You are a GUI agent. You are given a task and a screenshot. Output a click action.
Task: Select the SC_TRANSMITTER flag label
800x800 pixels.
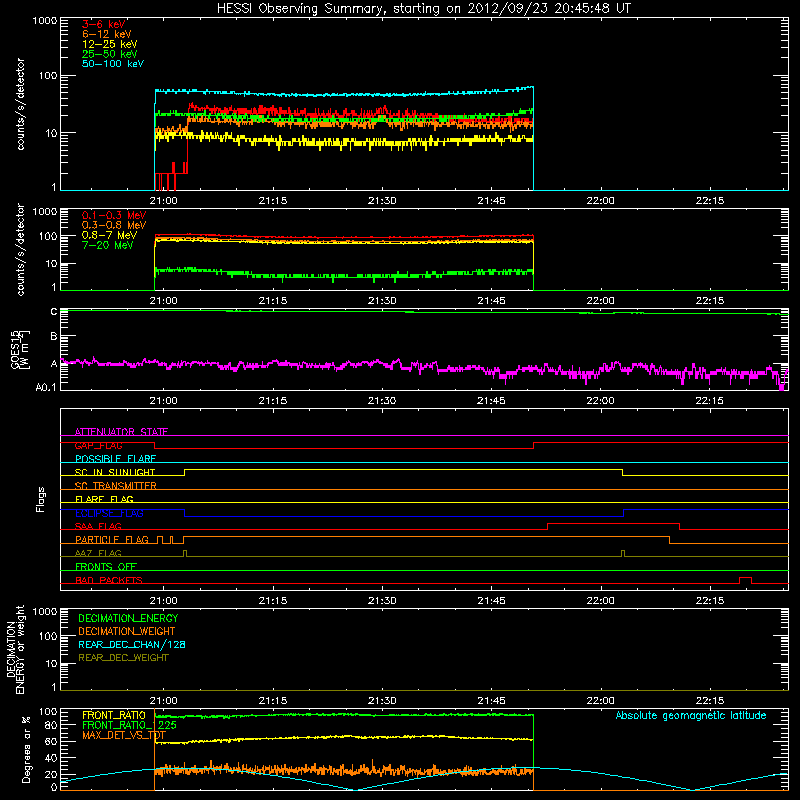click(x=116, y=486)
